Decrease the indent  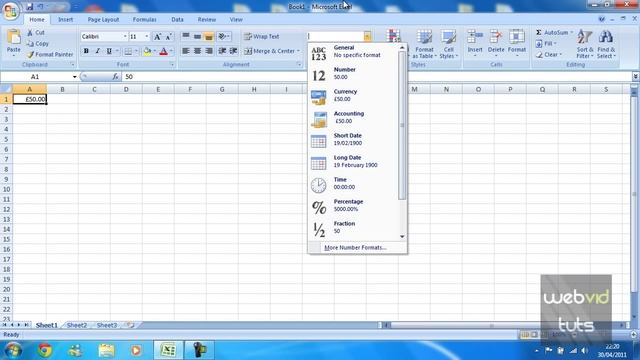coord(222,51)
